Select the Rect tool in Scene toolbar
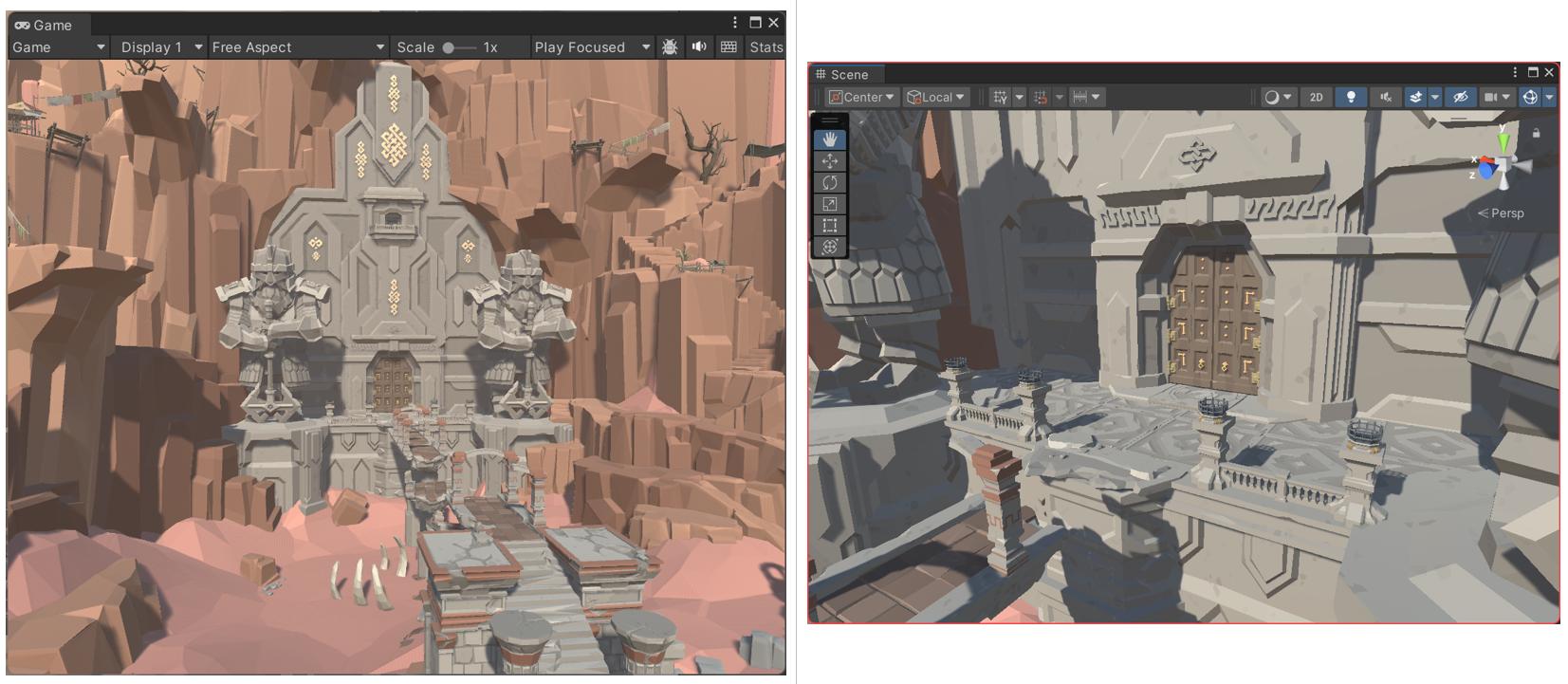 [x=830, y=225]
